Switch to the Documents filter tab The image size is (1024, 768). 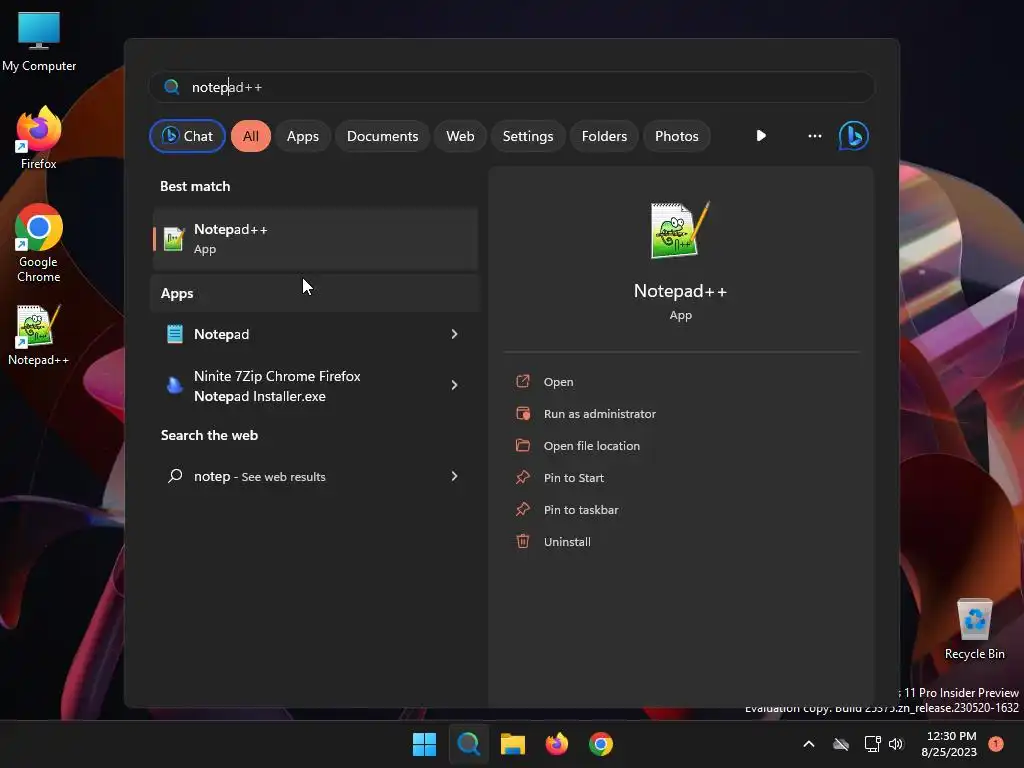pyautogui.click(x=382, y=136)
